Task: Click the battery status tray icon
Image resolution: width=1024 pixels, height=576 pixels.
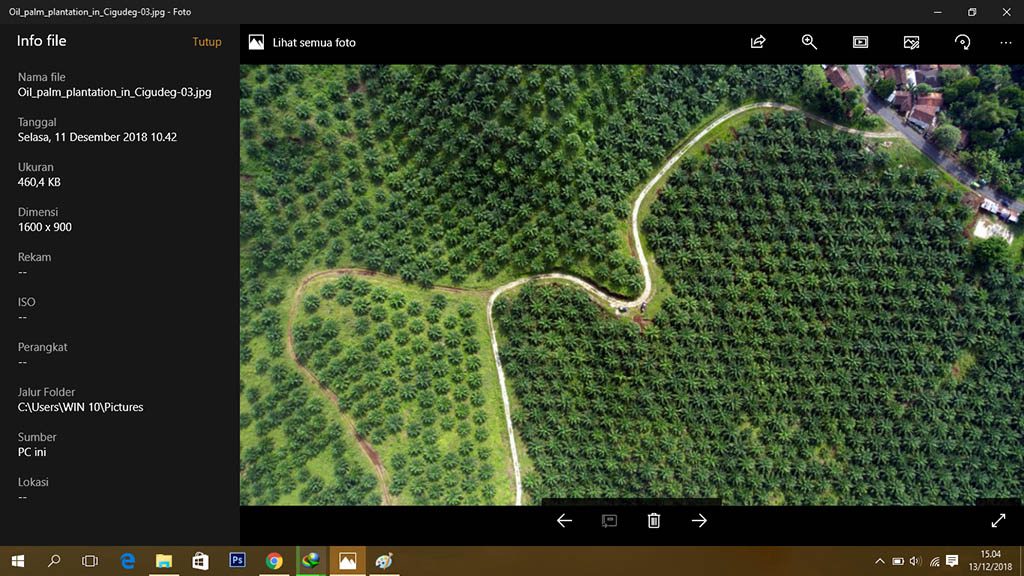Action: [x=898, y=561]
